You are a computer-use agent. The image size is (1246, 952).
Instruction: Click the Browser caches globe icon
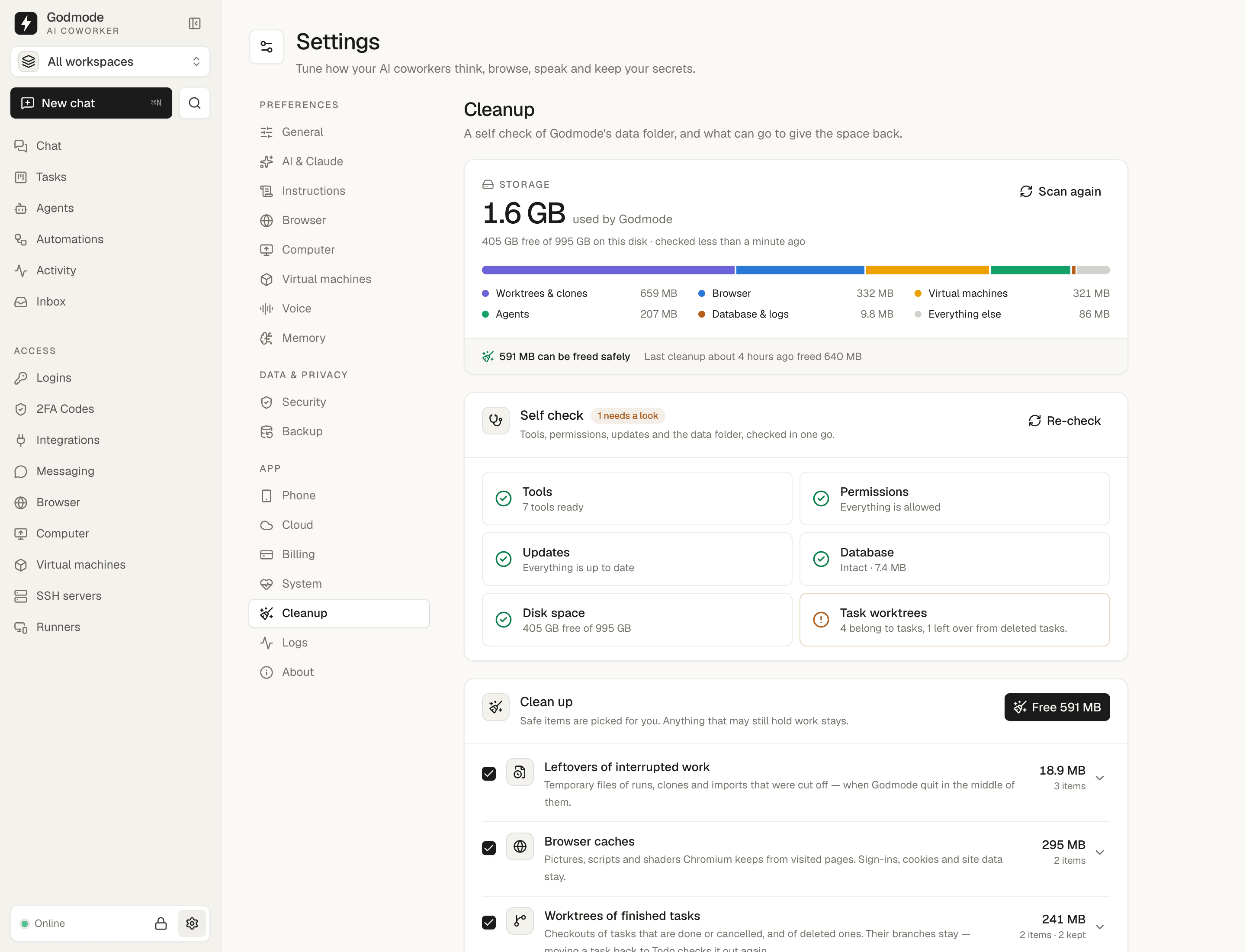coord(520,846)
